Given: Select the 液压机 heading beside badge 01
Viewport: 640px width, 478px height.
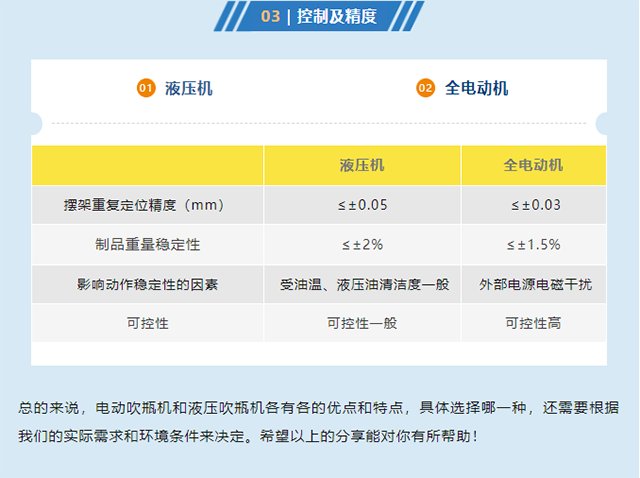Looking at the screenshot, I should (x=189, y=88).
